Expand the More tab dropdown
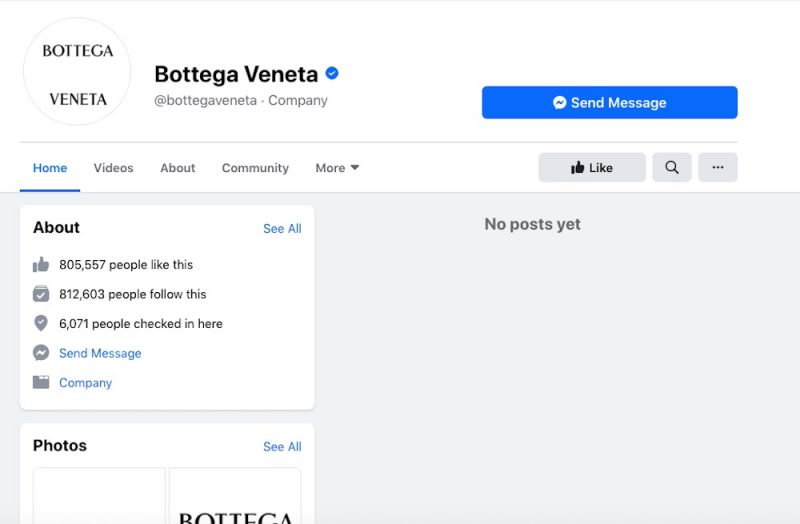The image size is (800, 524). pos(337,168)
